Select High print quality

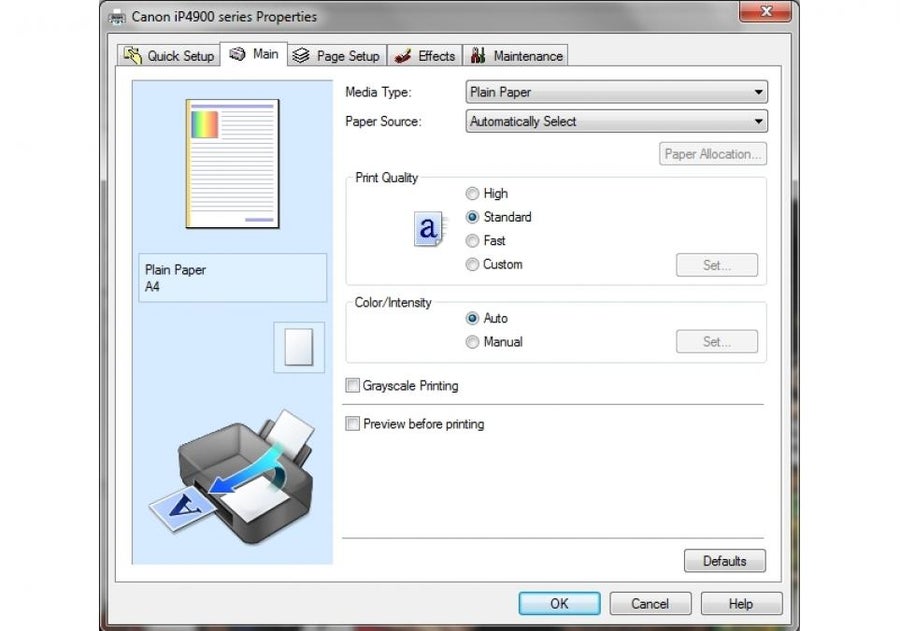472,193
